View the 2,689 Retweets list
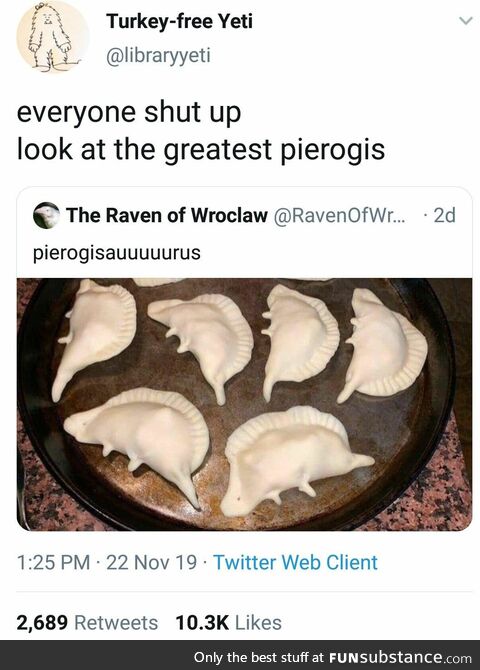Viewport: 480px width, 670px height. pos(87,623)
